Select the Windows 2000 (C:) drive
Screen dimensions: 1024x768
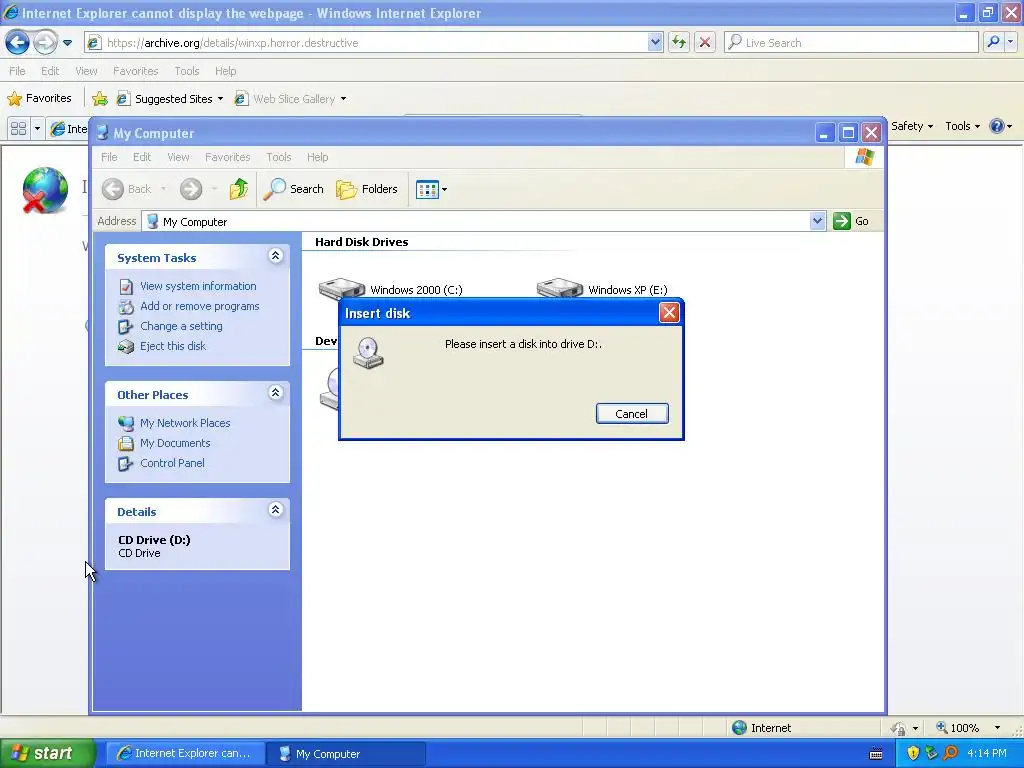pyautogui.click(x=391, y=289)
